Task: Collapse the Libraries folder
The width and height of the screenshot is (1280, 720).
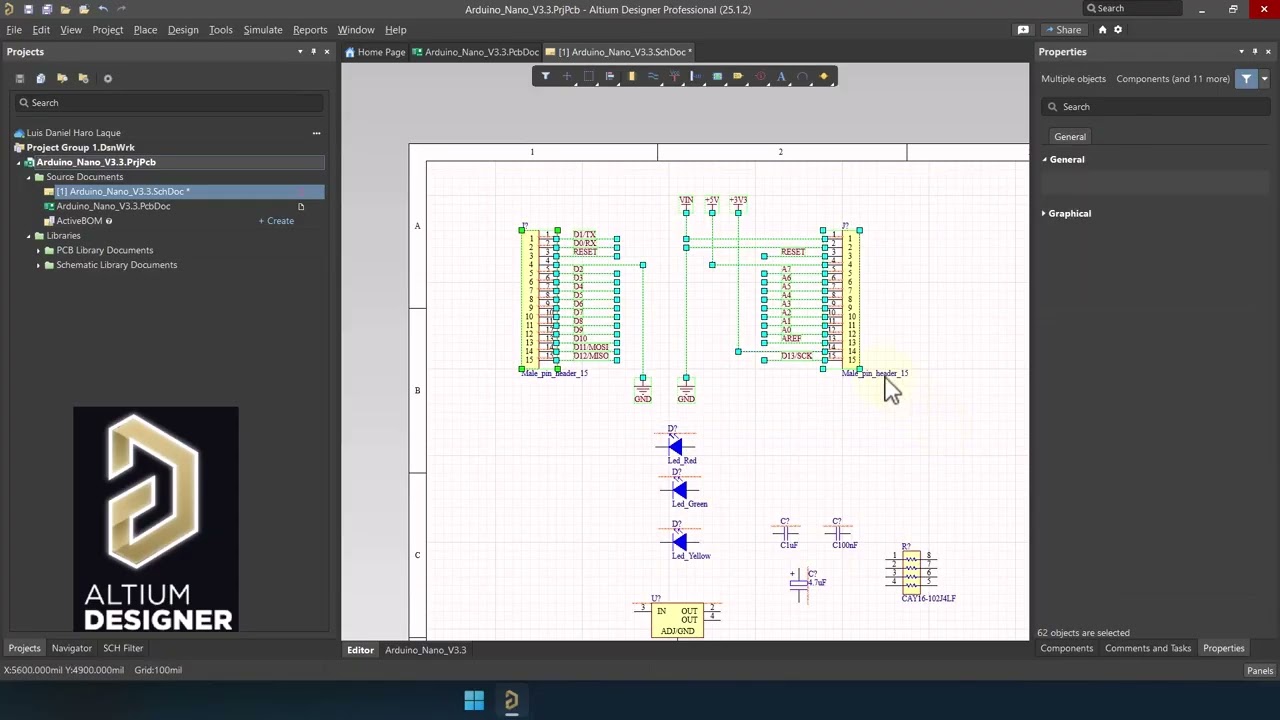Action: pyautogui.click(x=28, y=236)
